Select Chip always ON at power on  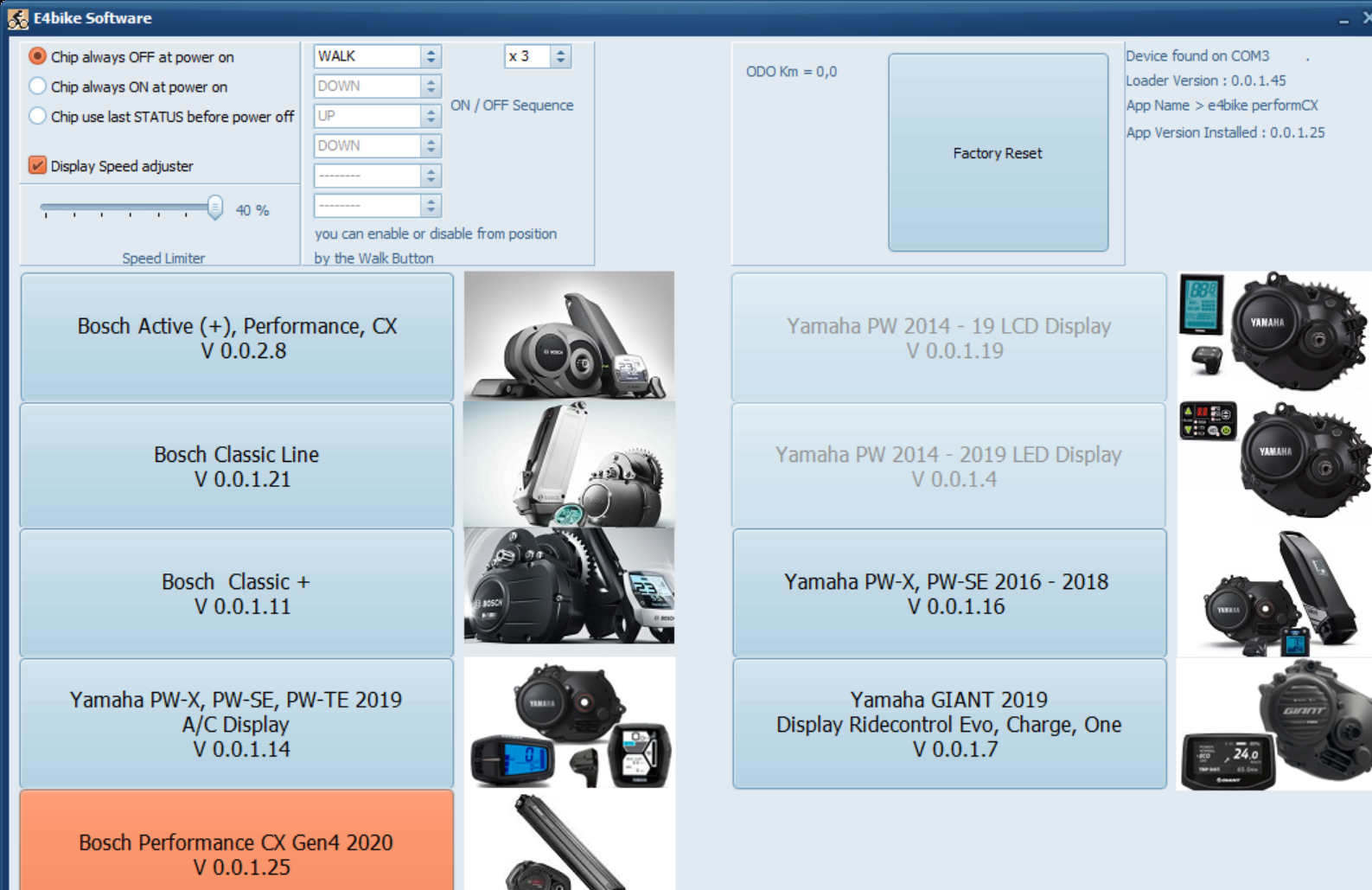tap(37, 86)
